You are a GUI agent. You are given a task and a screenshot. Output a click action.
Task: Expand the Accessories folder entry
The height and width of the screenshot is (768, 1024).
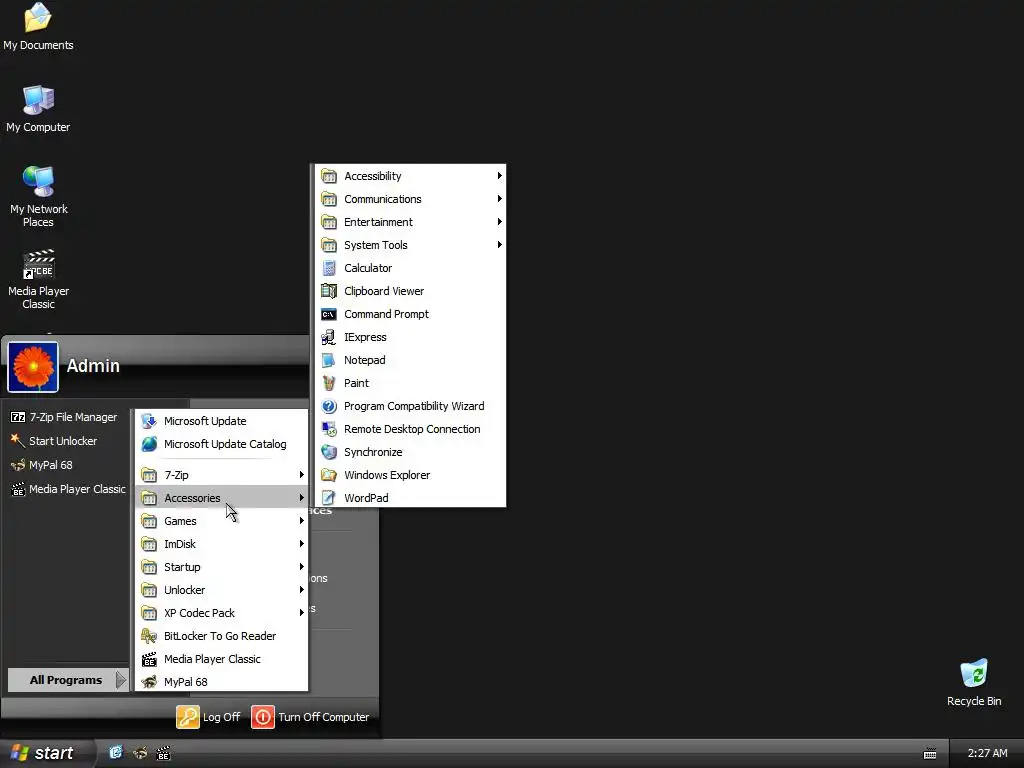[x=221, y=498]
